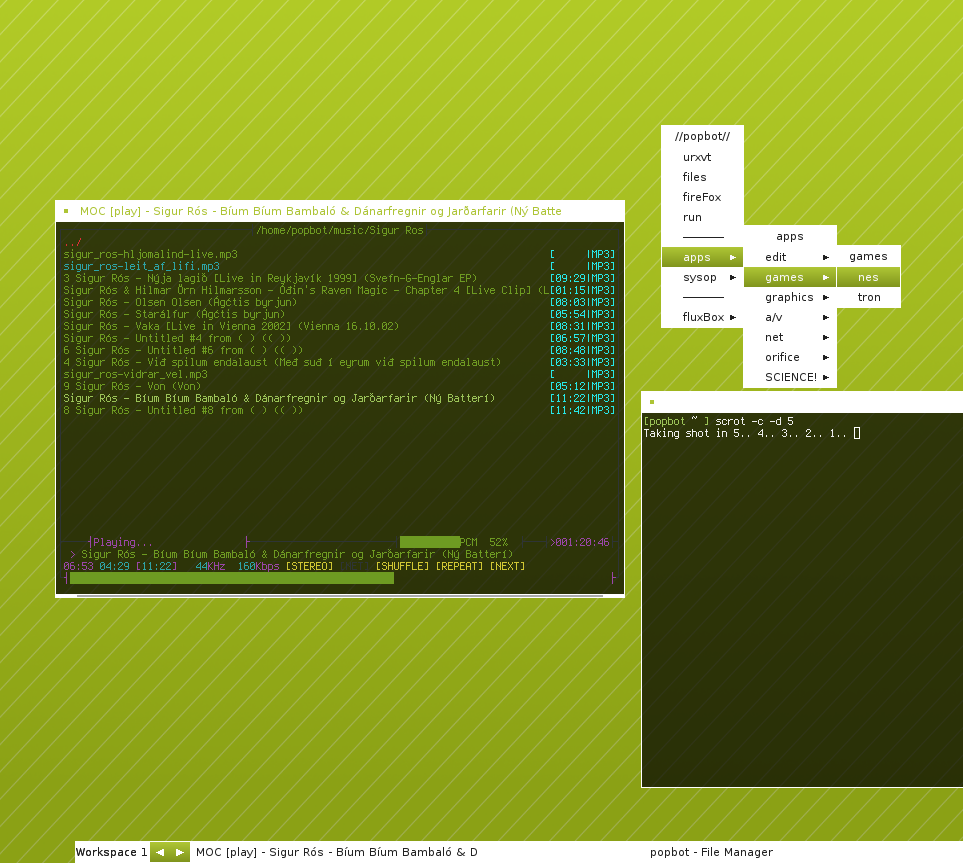Toggle SHUFFLE indicator in MOC
The image size is (963, 863).
pos(402,566)
